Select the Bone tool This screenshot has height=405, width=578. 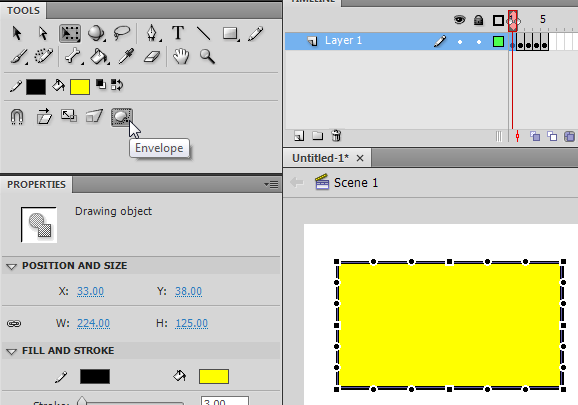(73, 56)
